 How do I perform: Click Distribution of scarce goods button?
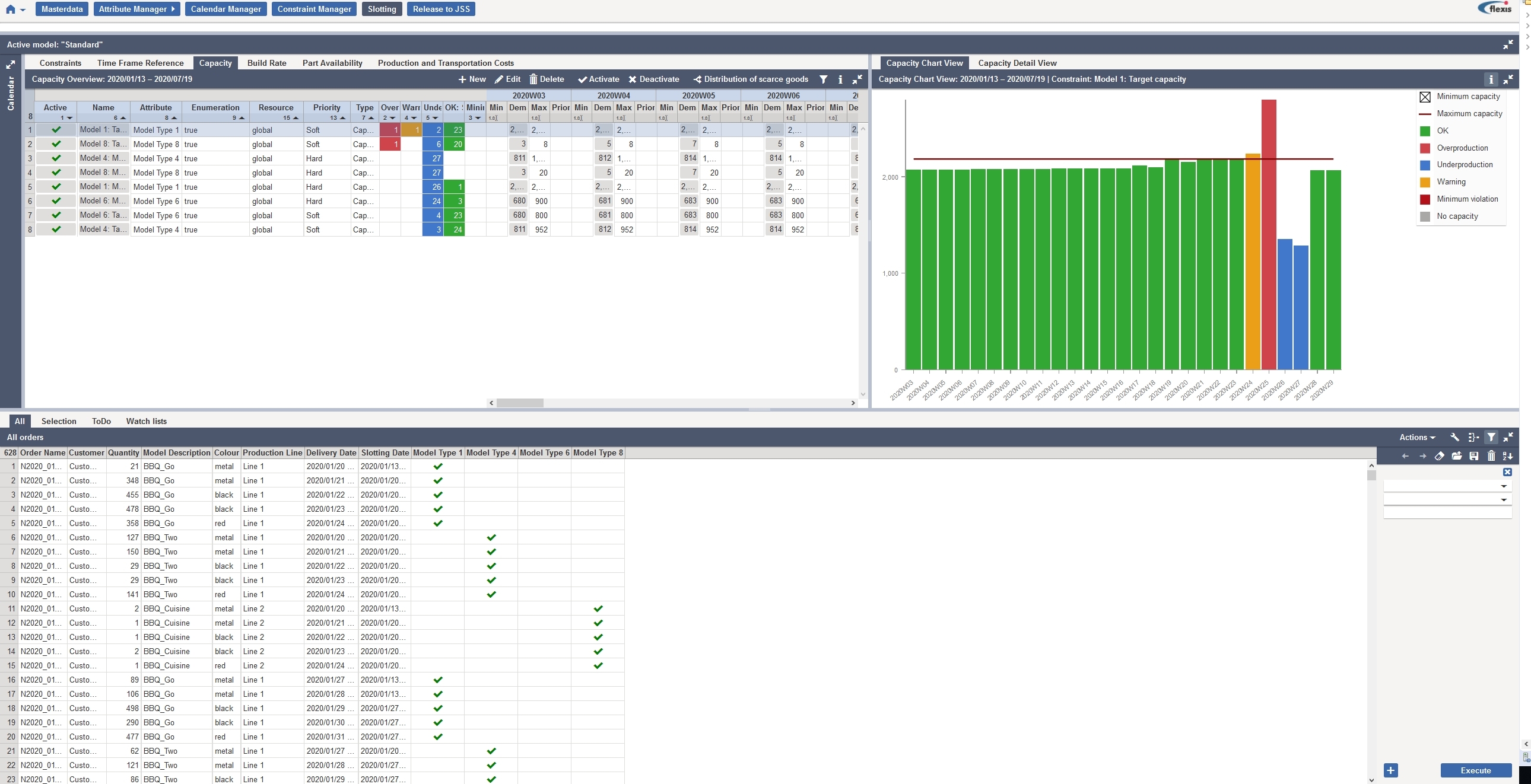(750, 79)
